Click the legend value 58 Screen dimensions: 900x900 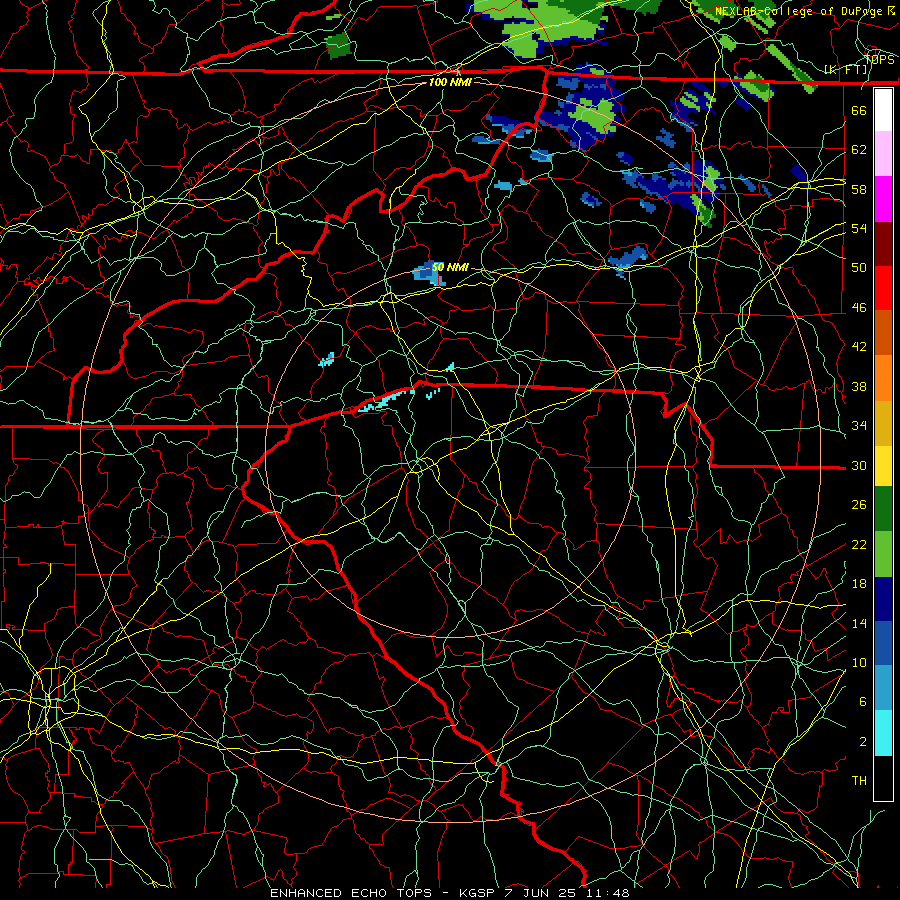point(859,189)
